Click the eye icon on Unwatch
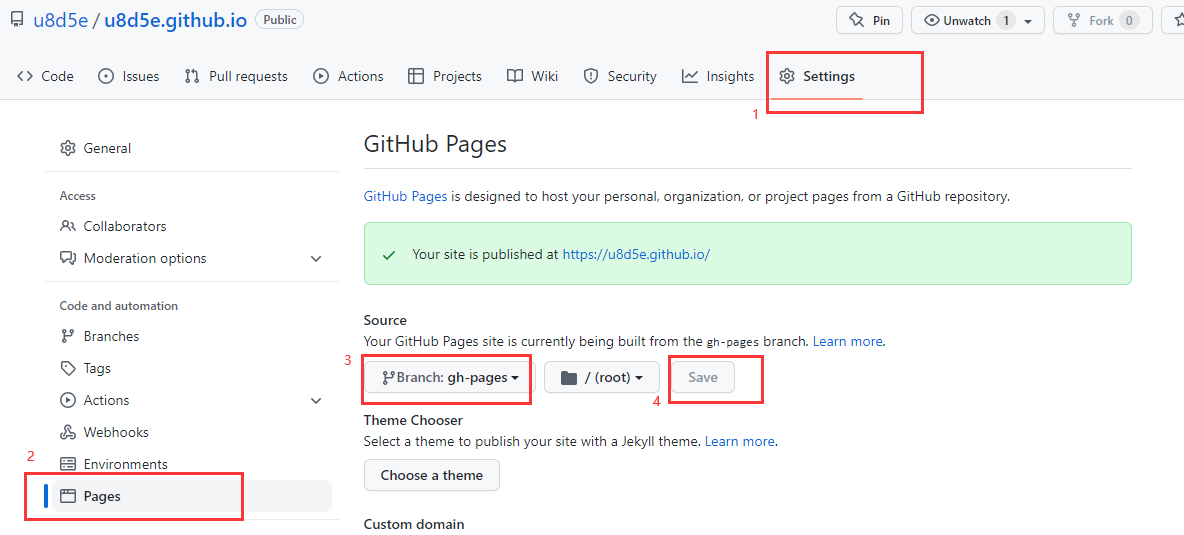Viewport: 1184px width, 535px height. [932, 20]
